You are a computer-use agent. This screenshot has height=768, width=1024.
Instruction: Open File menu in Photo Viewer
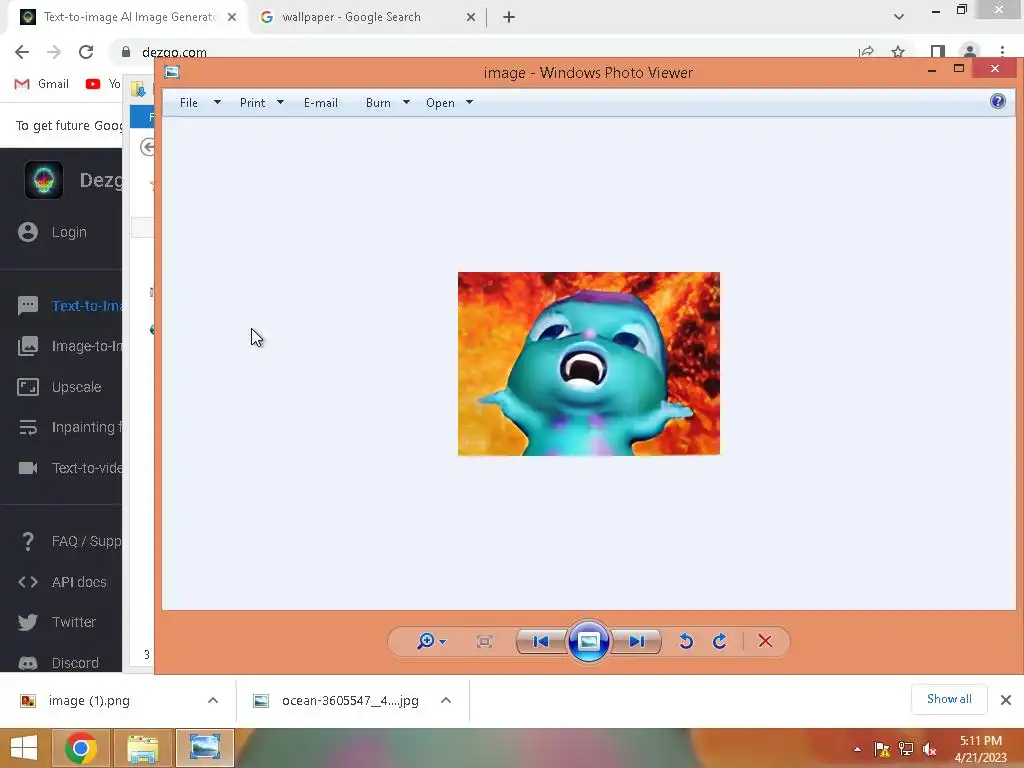[x=189, y=103]
